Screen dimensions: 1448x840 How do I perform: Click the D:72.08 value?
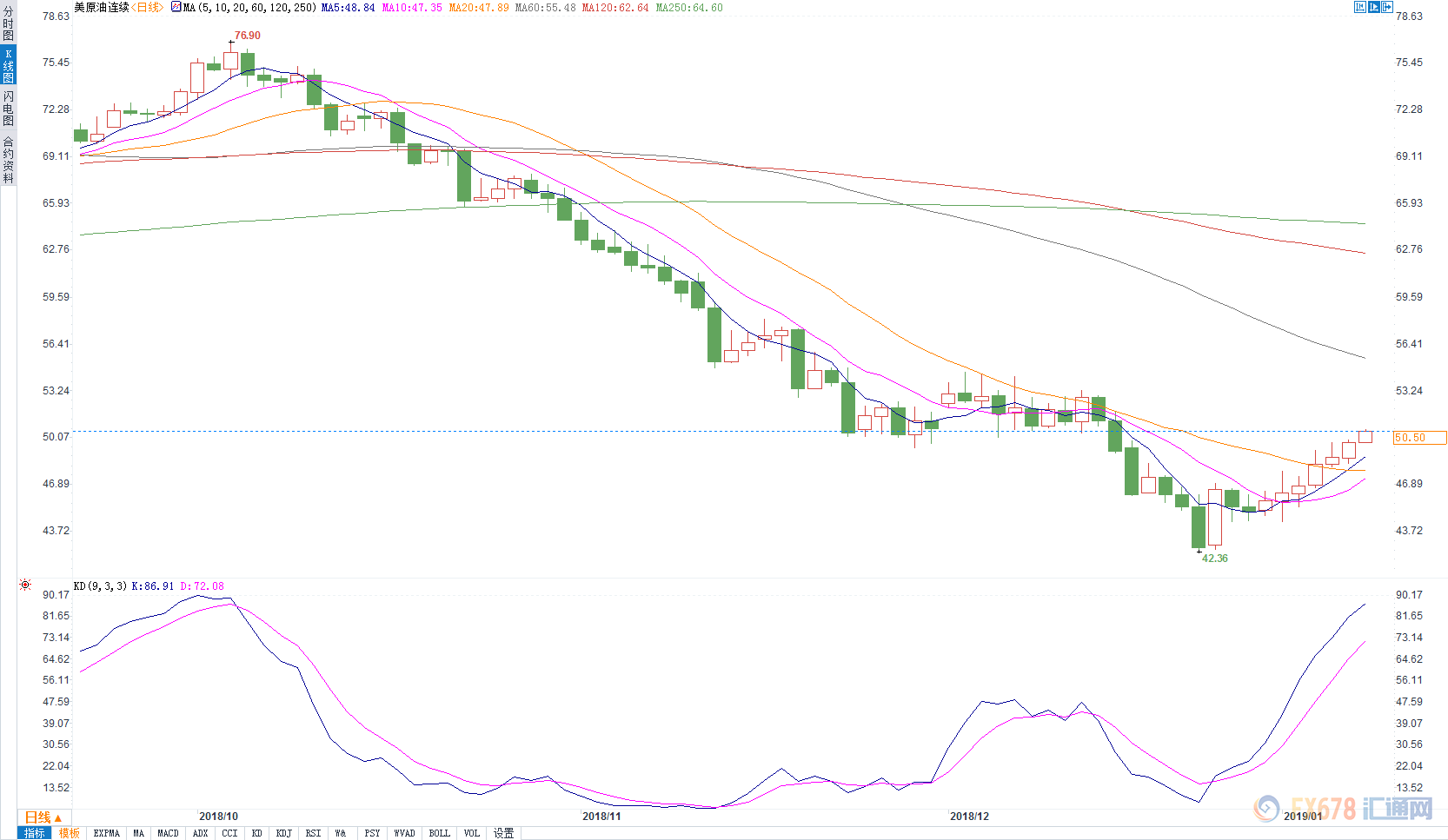click(x=202, y=586)
